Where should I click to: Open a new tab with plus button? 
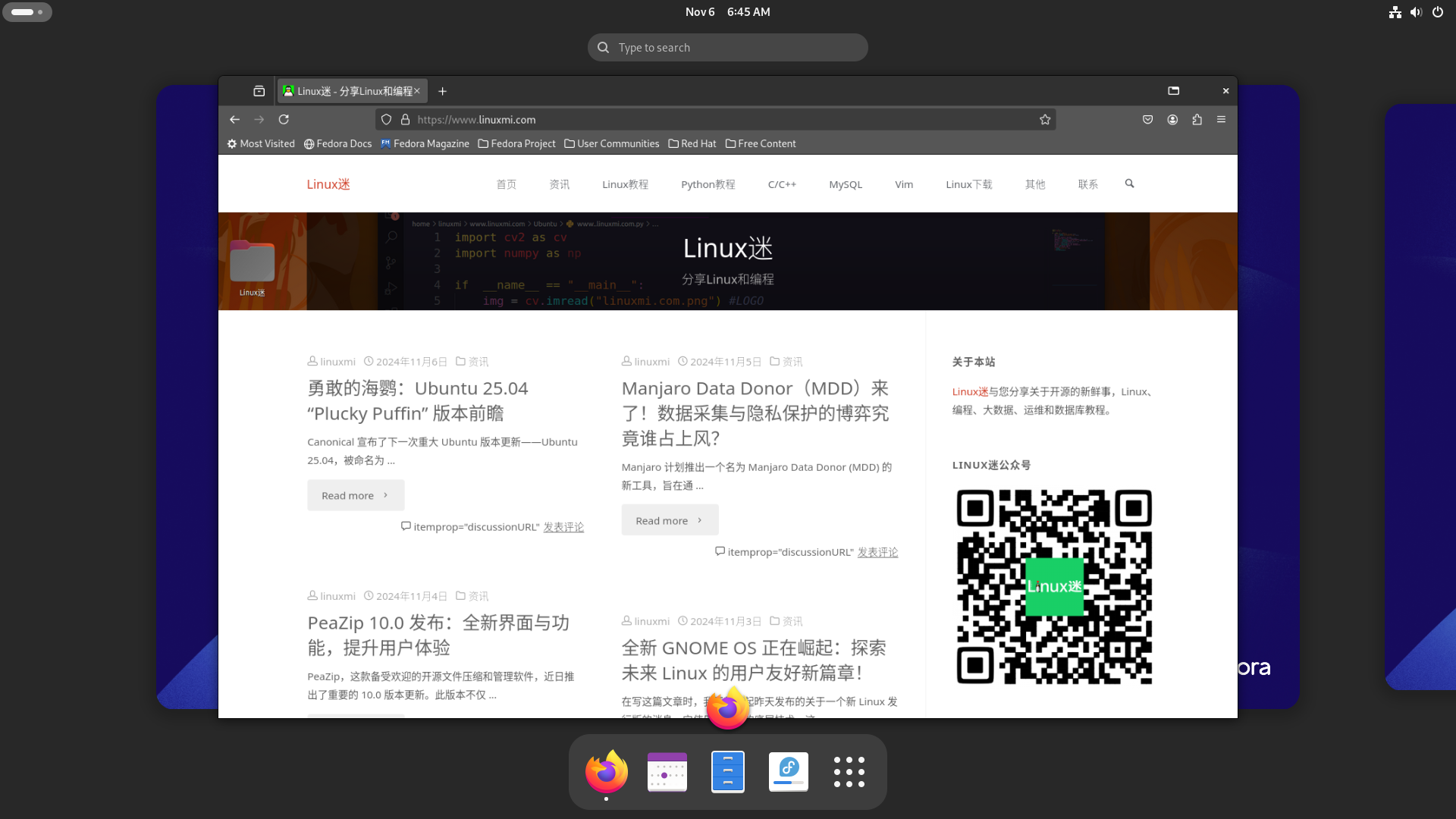pyautogui.click(x=442, y=91)
